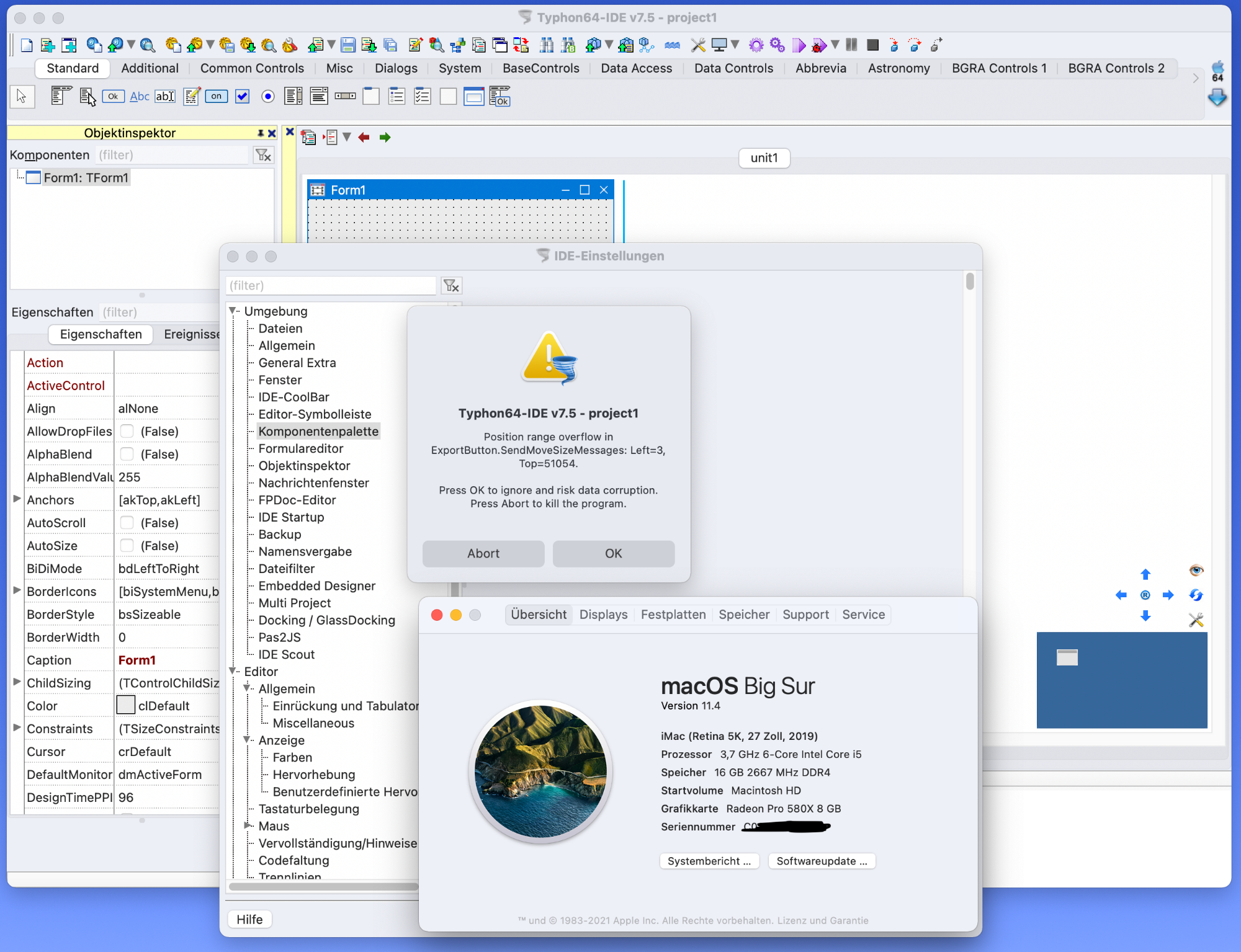Open the Displays tab in About This Mac

pyautogui.click(x=603, y=615)
